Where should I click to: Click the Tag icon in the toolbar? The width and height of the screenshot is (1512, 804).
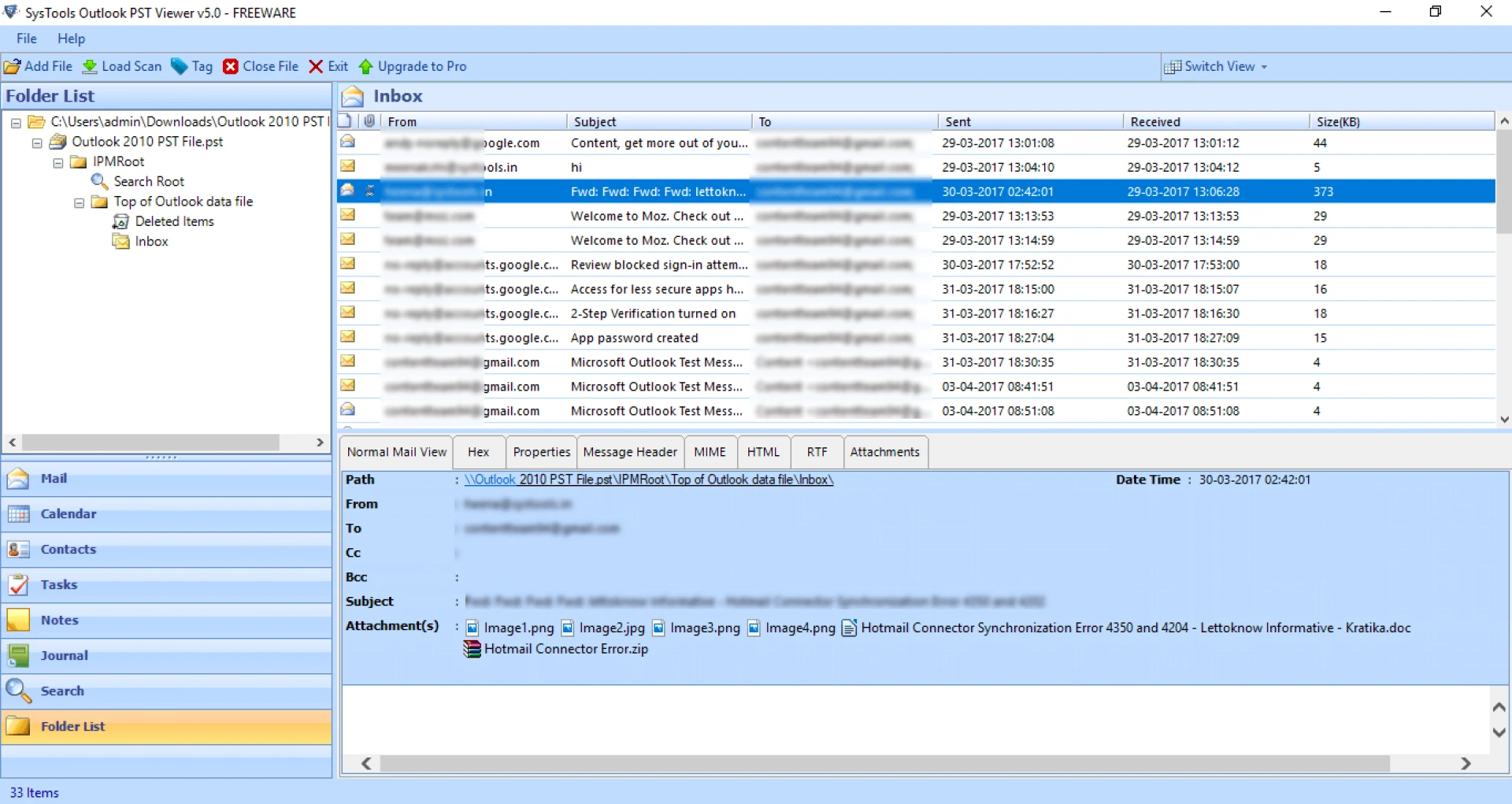[179, 66]
